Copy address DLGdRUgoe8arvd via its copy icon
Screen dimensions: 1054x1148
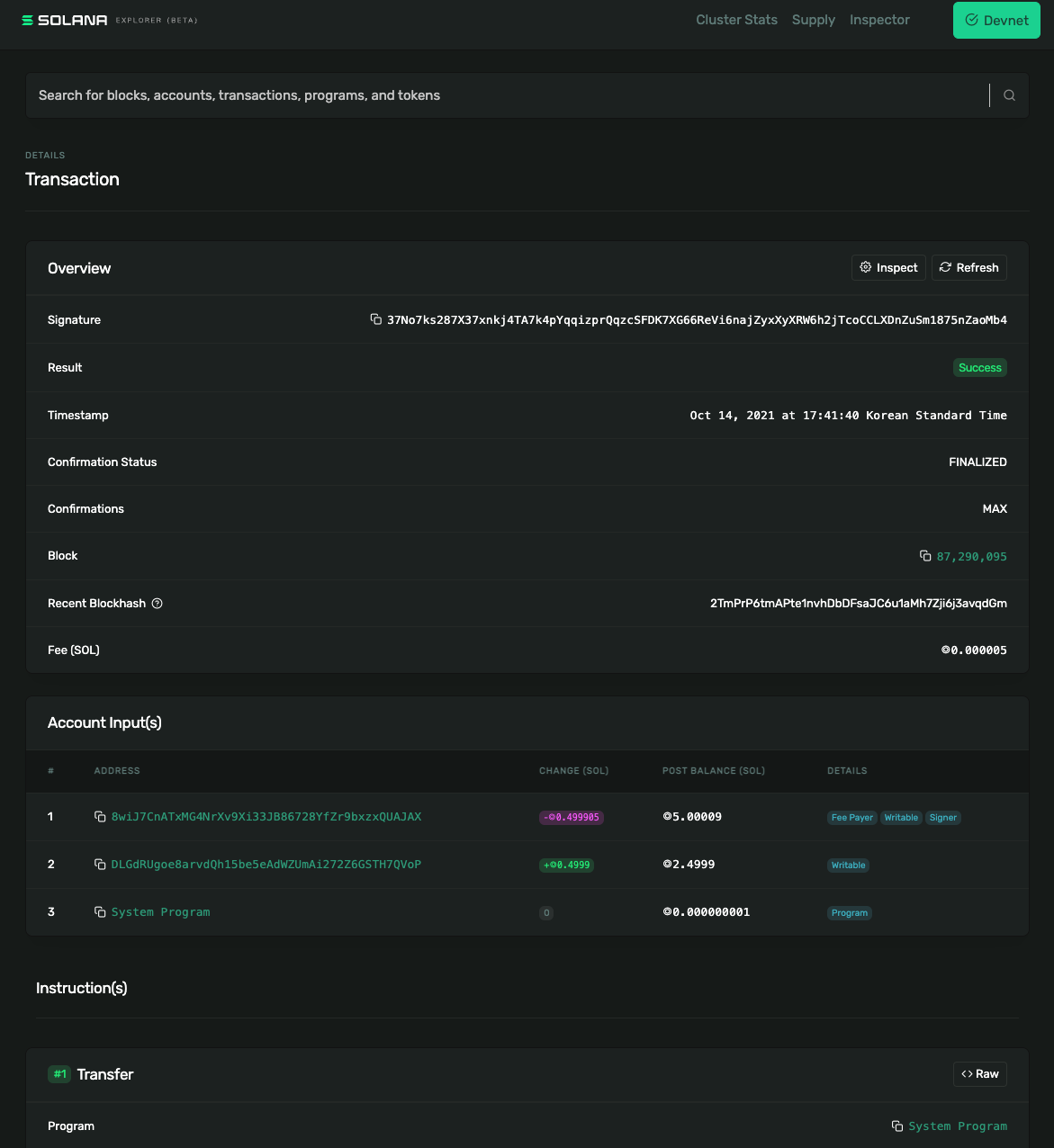click(100, 865)
